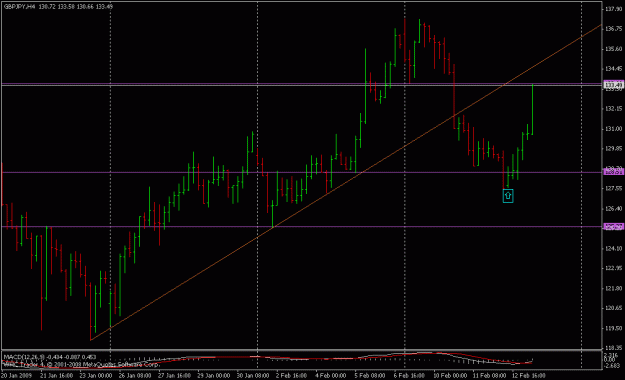625x380 pixels.
Task: Click the MACD scale value 2.316
Action: click(x=612, y=355)
